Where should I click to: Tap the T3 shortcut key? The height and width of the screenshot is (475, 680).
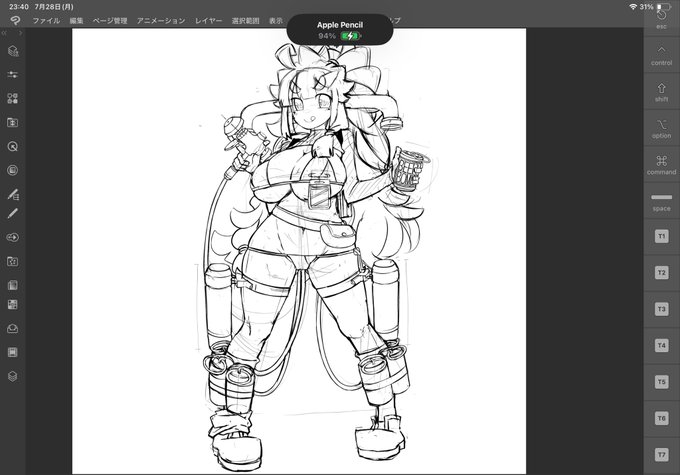(x=661, y=309)
